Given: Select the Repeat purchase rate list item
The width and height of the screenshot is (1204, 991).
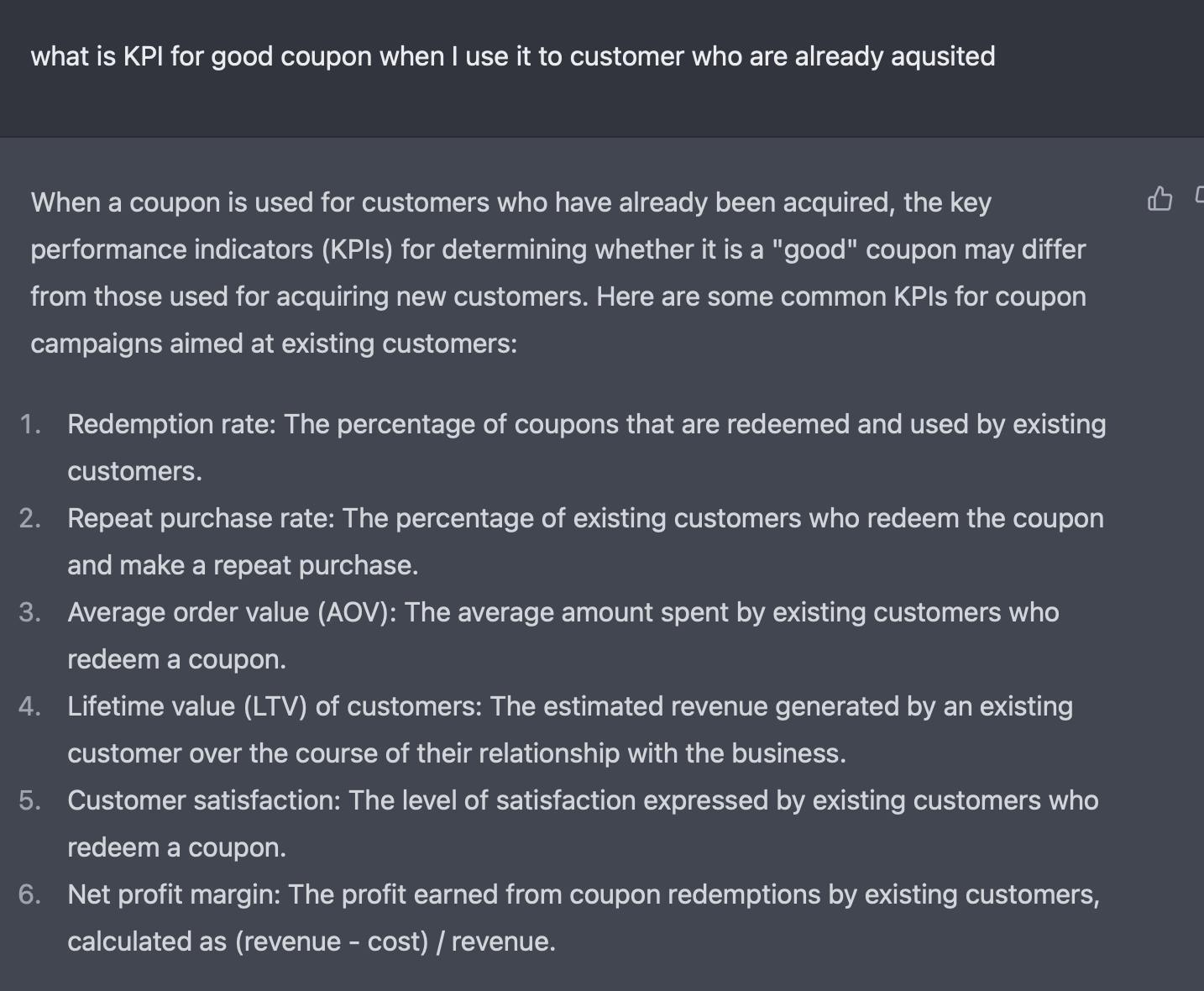Looking at the screenshot, I should tap(585, 542).
